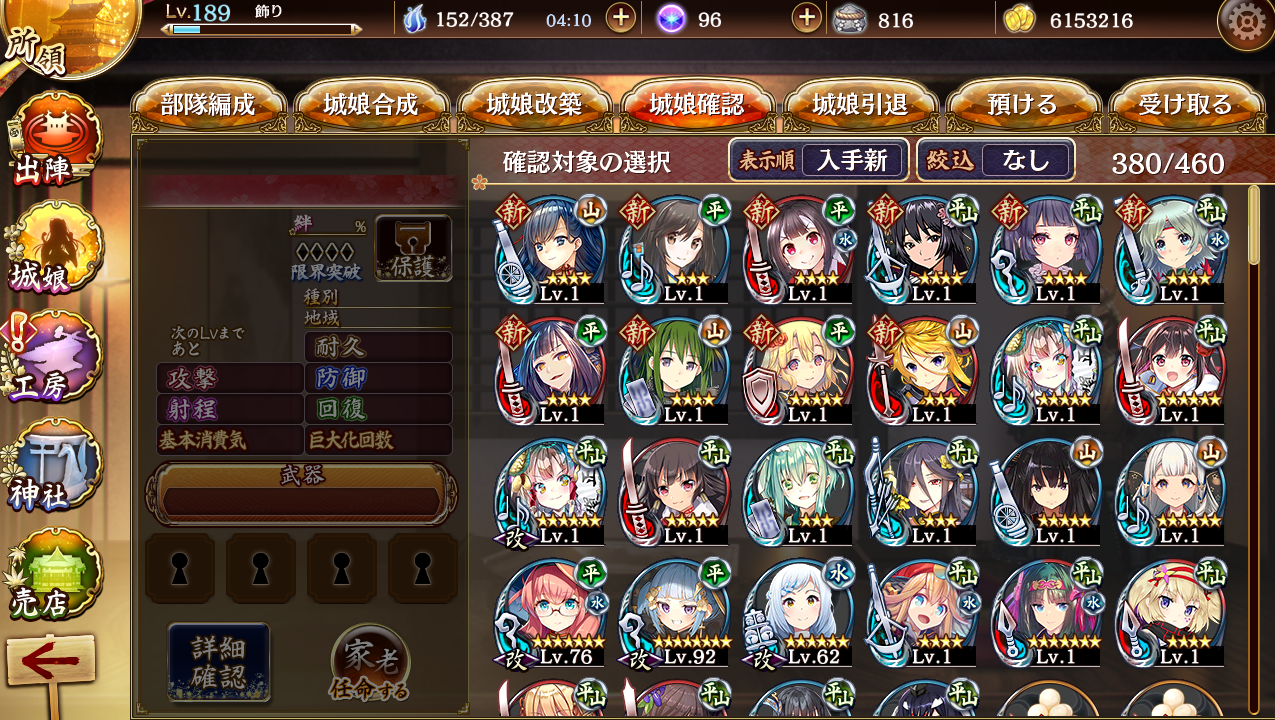Click the 詳細確認 details button
This screenshot has width=1275, height=720.
(x=219, y=661)
